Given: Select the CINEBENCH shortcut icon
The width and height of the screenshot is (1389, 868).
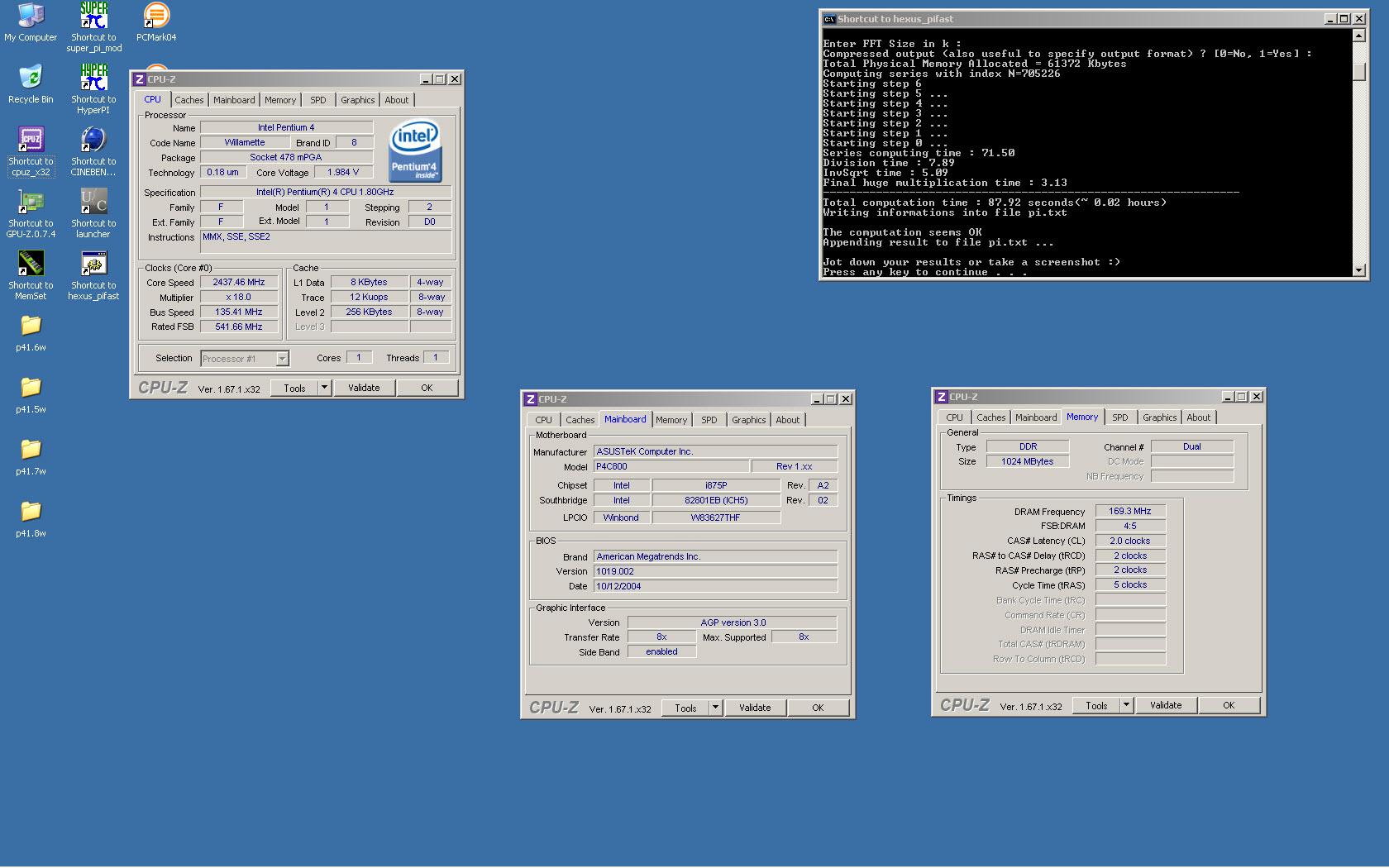Looking at the screenshot, I should pyautogui.click(x=93, y=151).
